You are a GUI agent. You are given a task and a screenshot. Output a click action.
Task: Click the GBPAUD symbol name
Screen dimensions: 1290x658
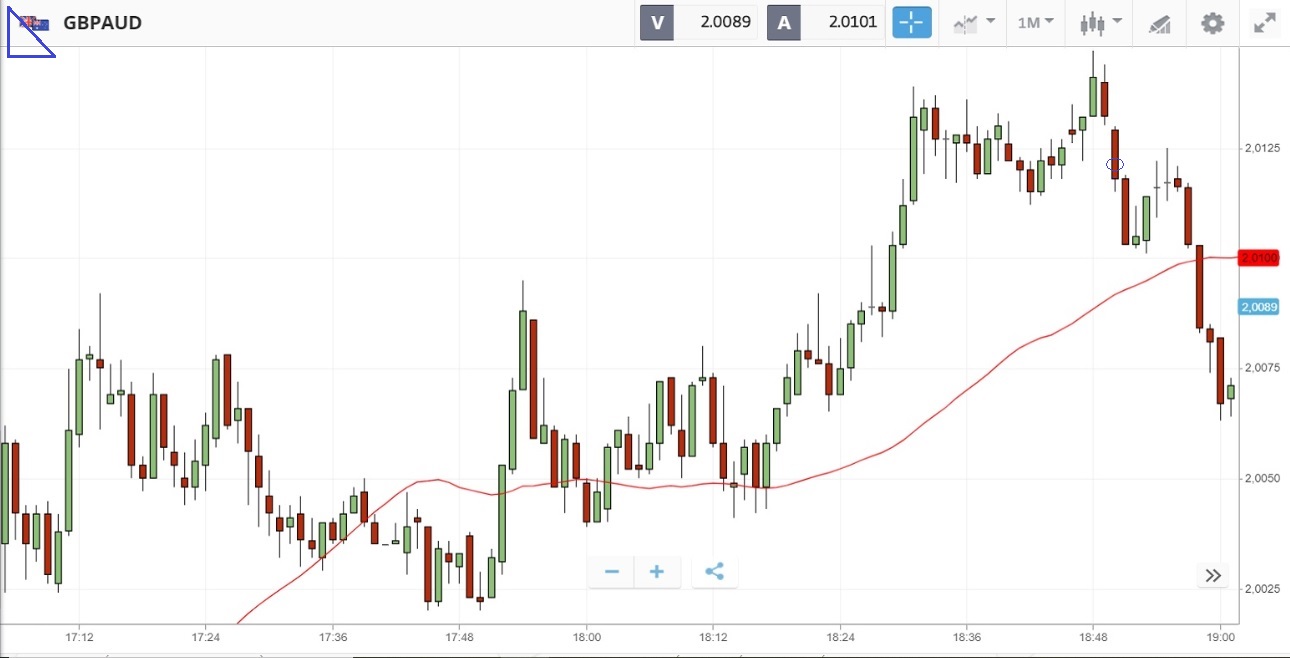tap(102, 22)
